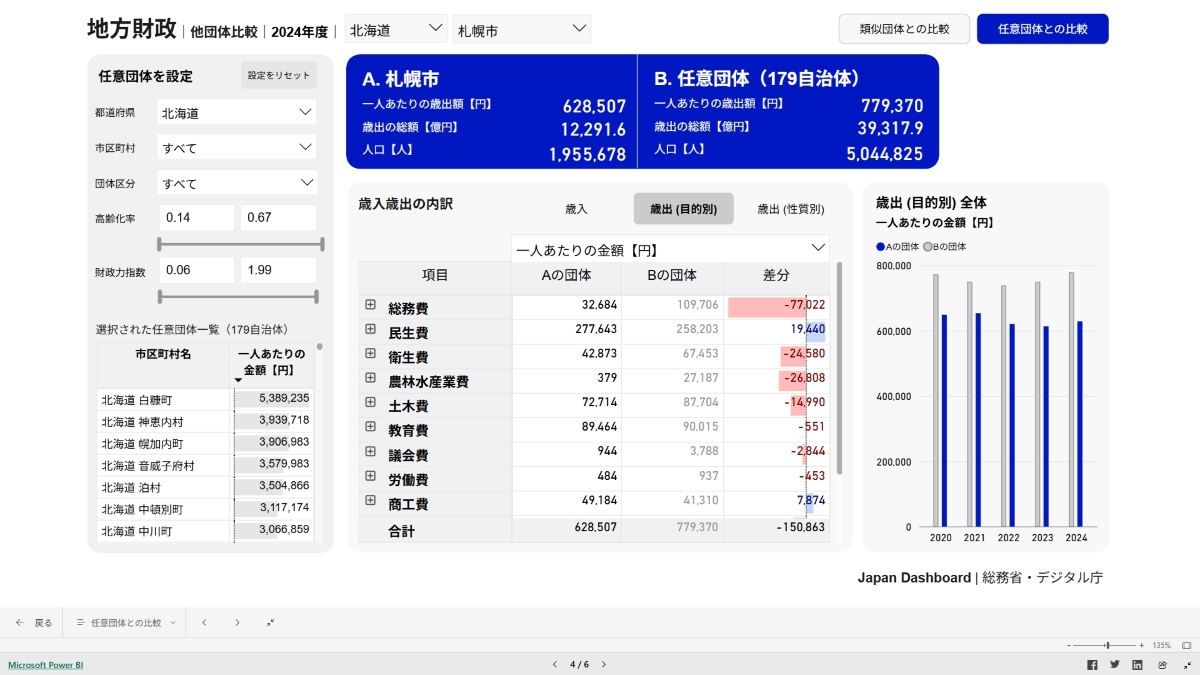Select the 北海道 神恵内村 row
Screen dimensions: 1200x675
coord(205,421)
